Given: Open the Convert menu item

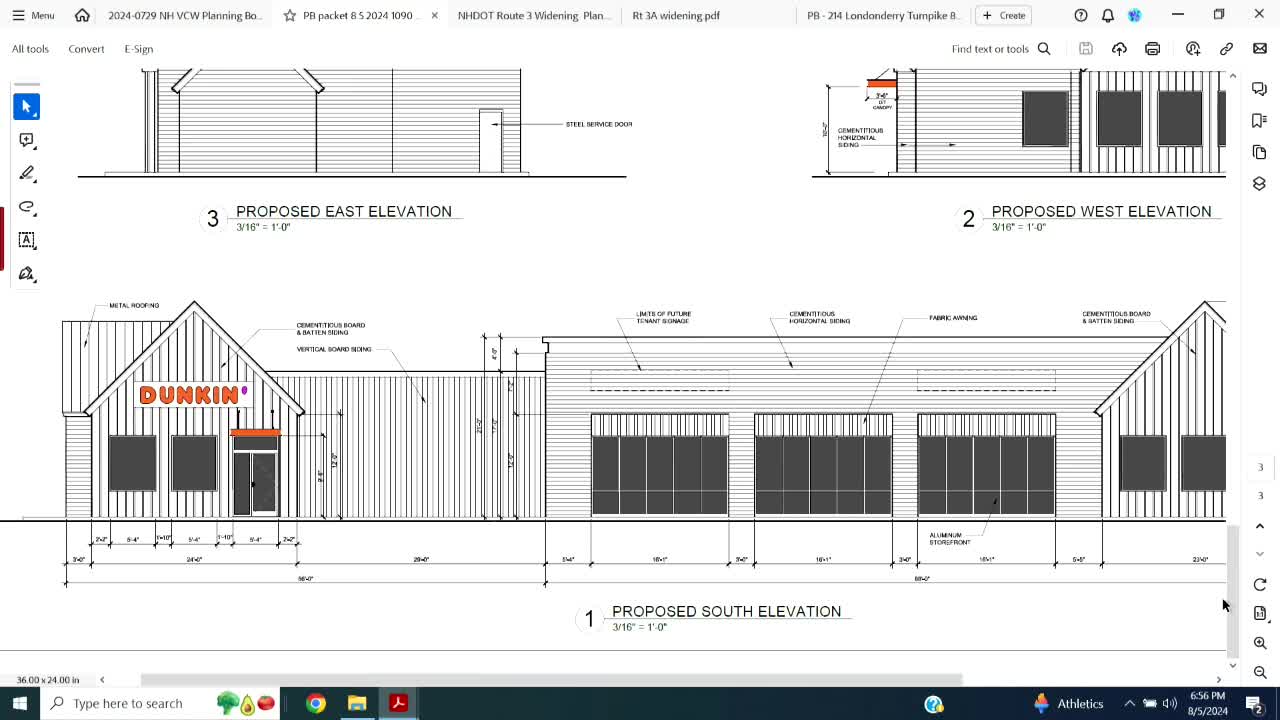Looking at the screenshot, I should tap(86, 49).
